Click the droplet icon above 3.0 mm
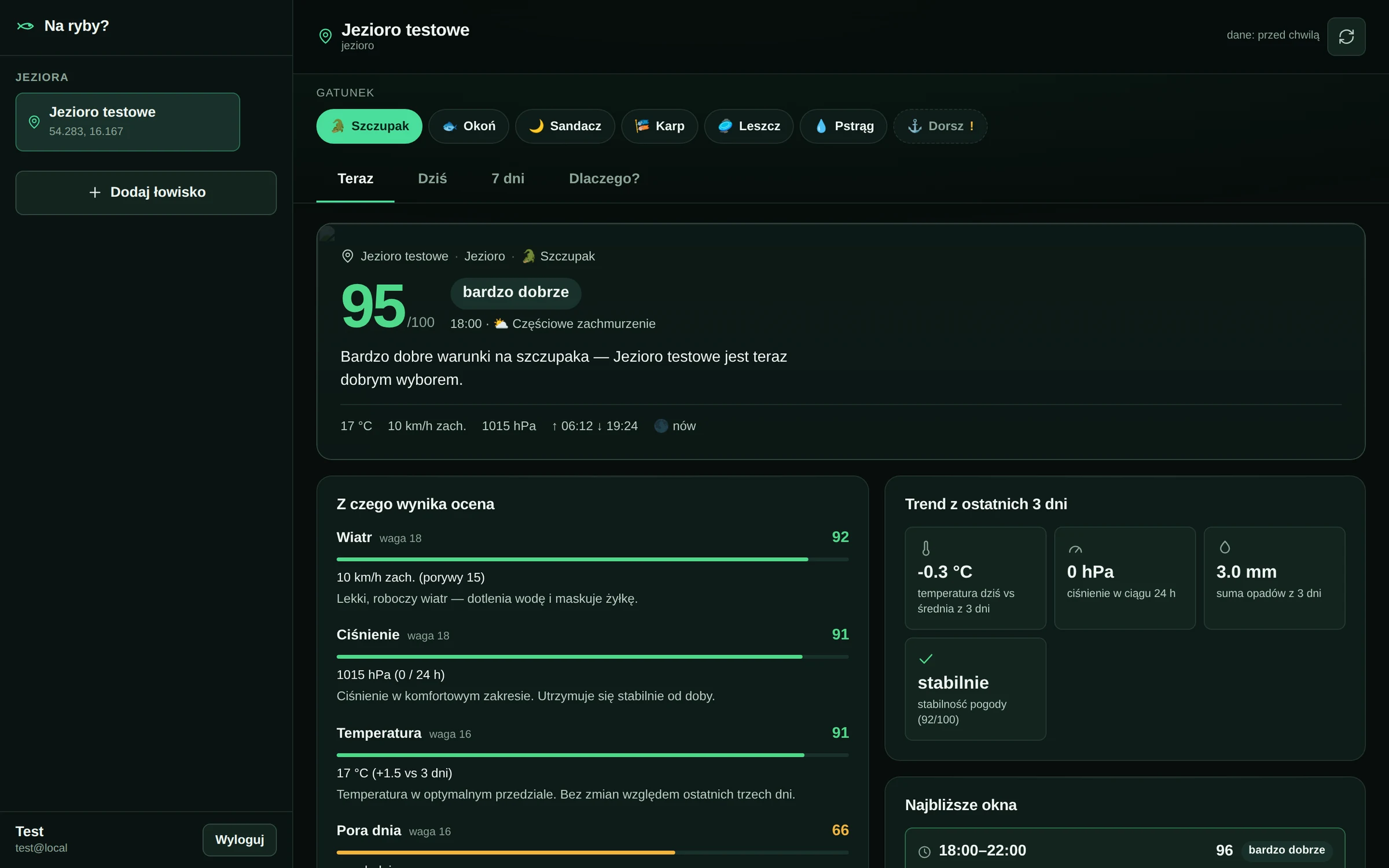The height and width of the screenshot is (868, 1389). [1224, 547]
